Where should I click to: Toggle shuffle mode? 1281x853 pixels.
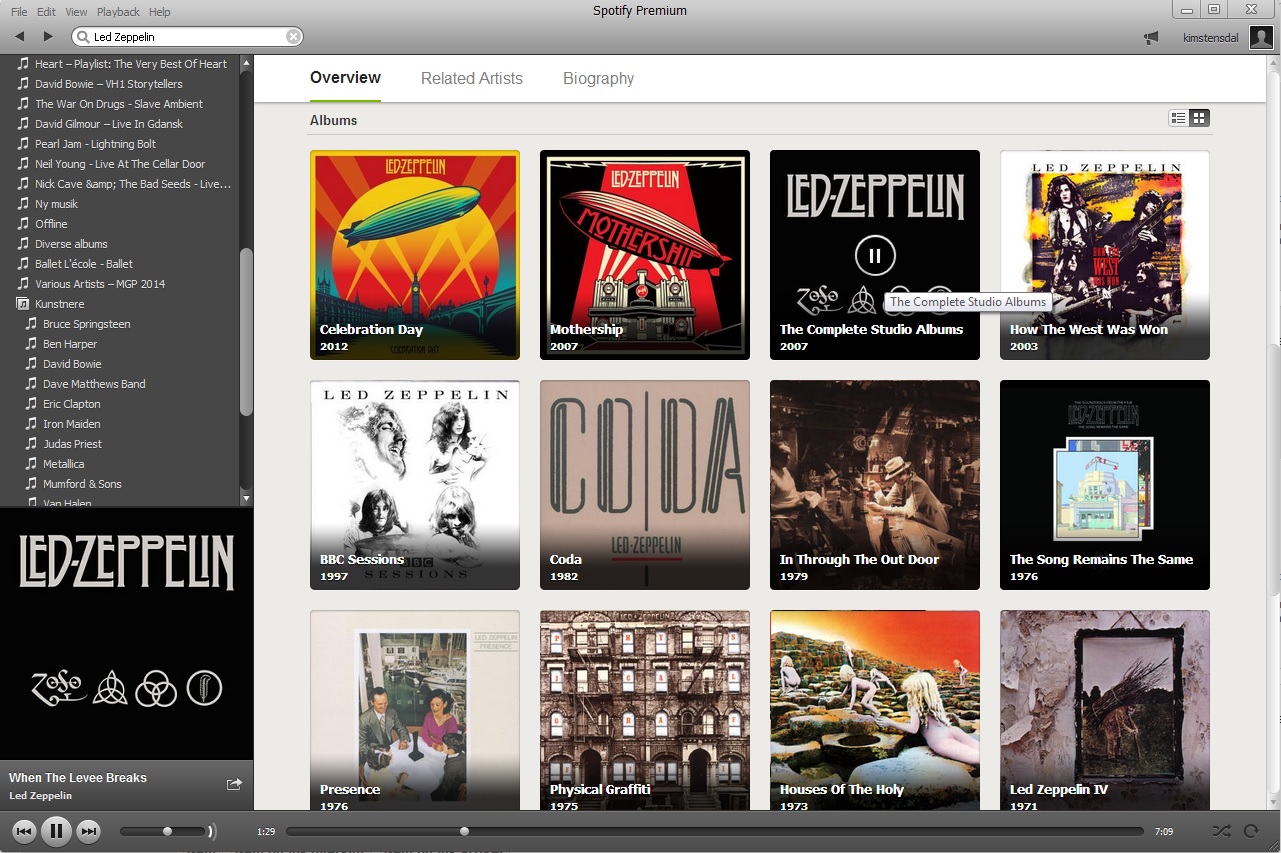point(1221,831)
